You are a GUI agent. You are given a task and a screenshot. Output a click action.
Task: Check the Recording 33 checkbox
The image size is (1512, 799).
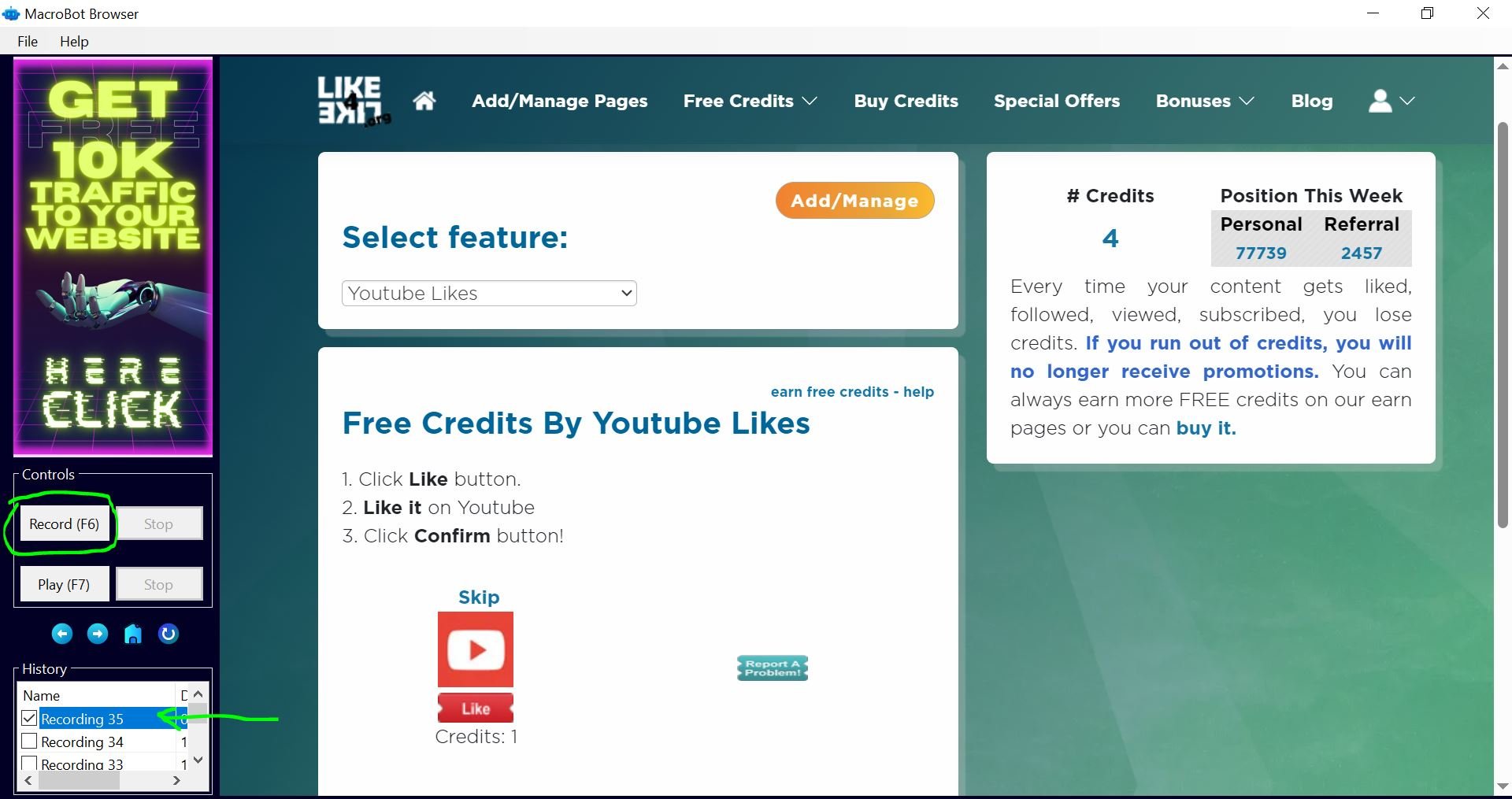point(29,764)
